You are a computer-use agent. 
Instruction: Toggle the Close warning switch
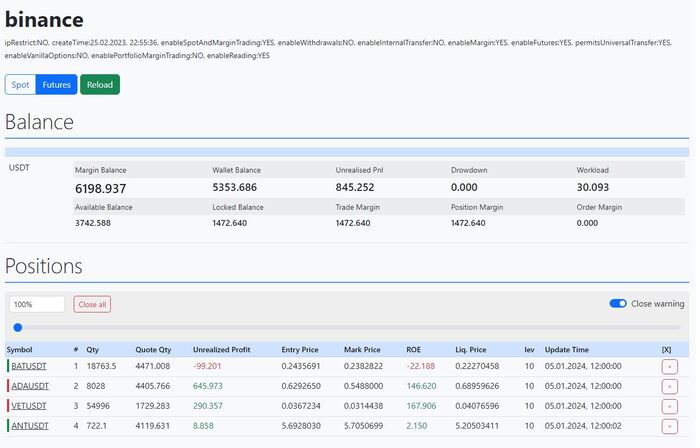tap(618, 304)
